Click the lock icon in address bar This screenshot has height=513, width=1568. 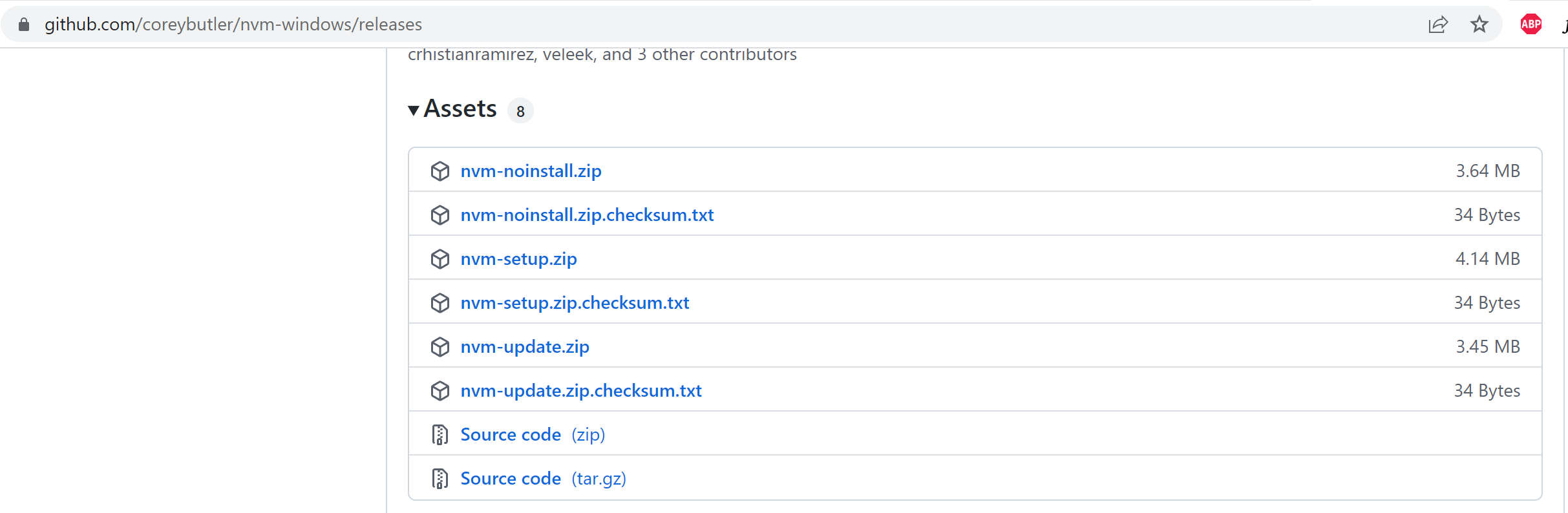point(24,25)
